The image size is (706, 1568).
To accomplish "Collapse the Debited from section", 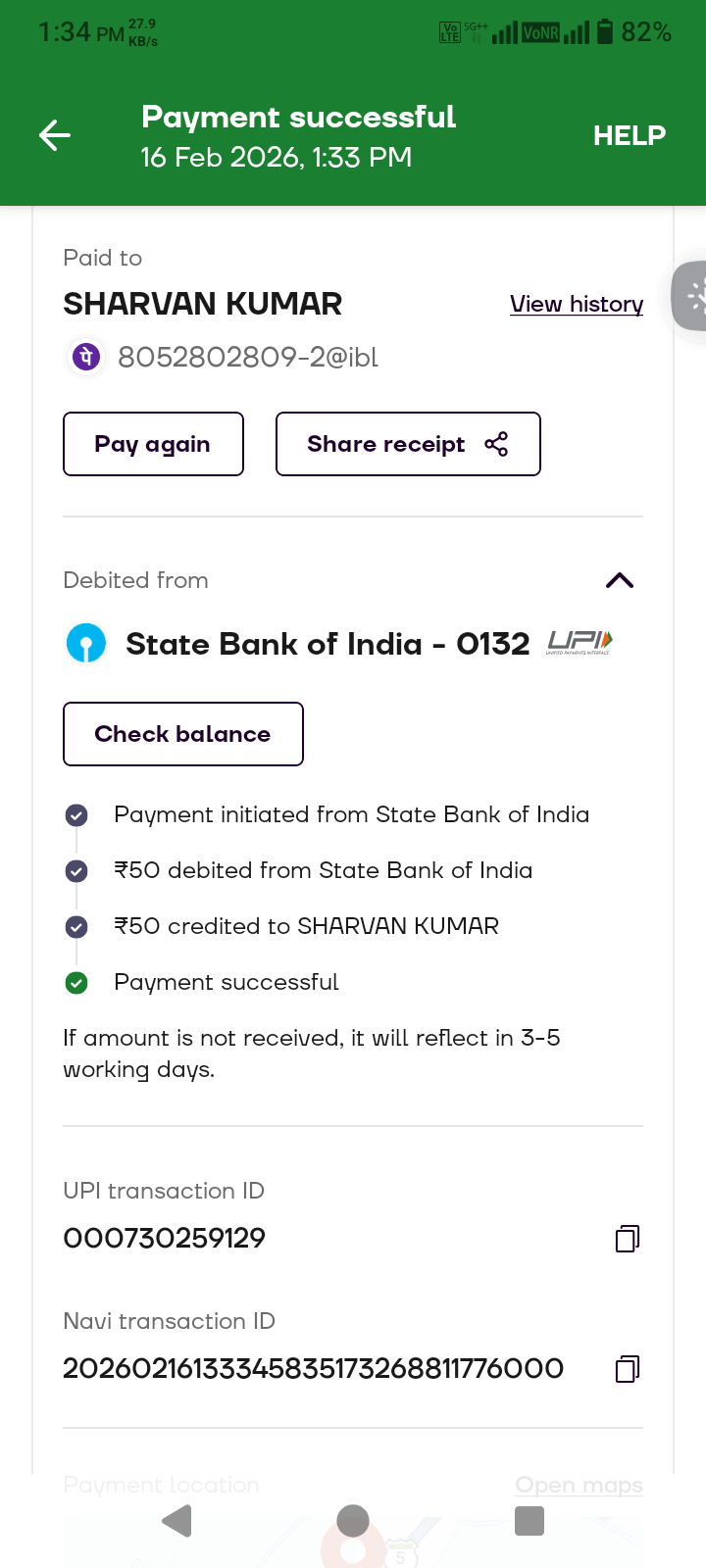I will [x=620, y=580].
